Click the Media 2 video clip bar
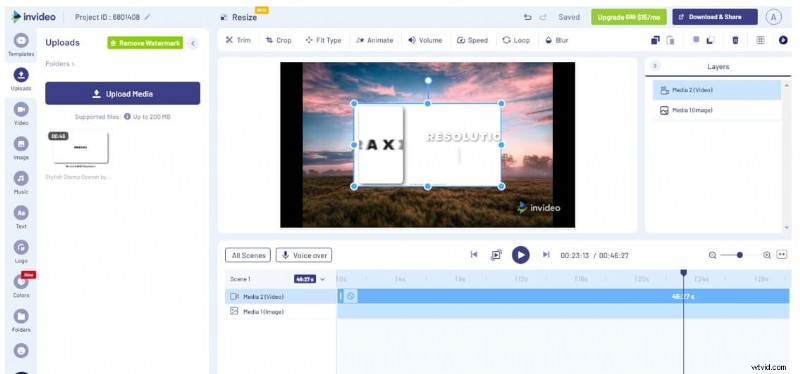 [564, 296]
